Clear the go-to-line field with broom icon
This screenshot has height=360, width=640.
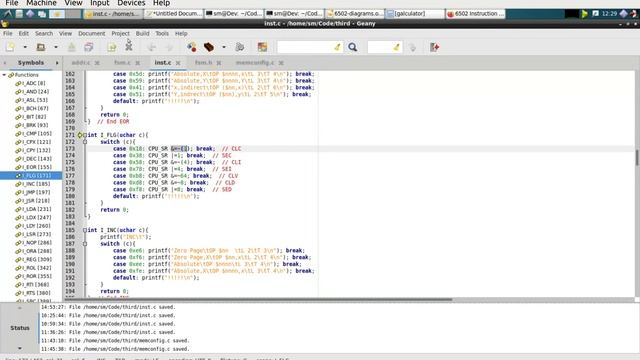tap(397, 47)
